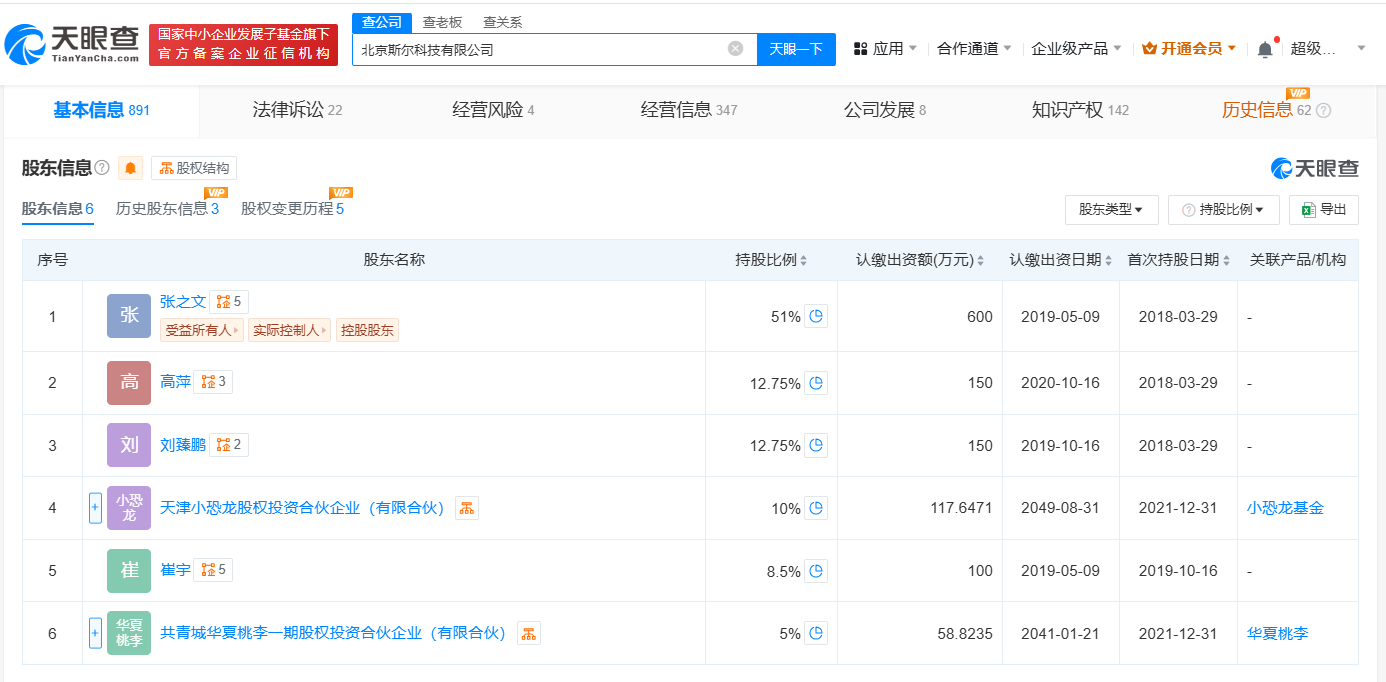Open 历史信息 help question mark
This screenshot has width=1386, height=682.
coord(1323,111)
